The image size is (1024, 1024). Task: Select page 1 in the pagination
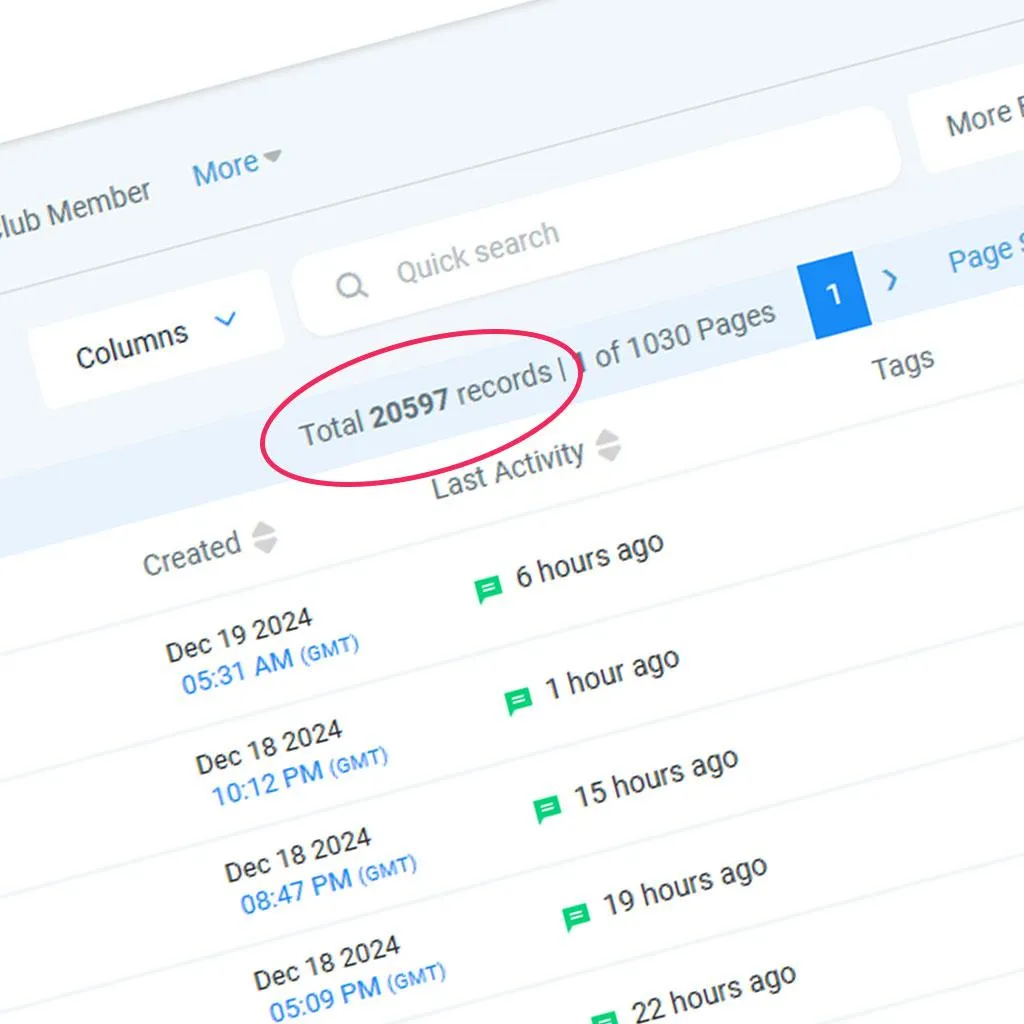834,295
